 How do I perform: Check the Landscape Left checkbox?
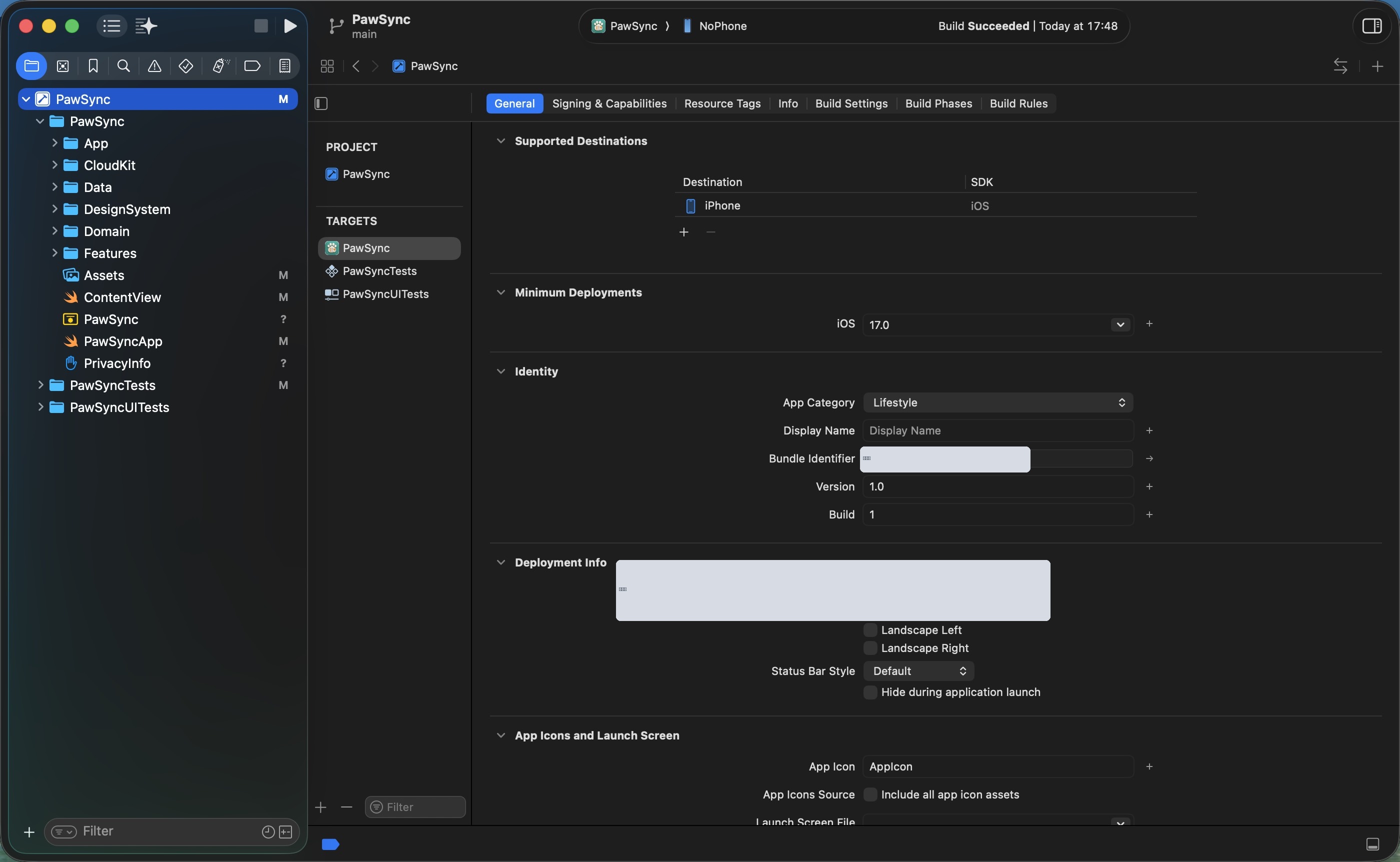(x=870, y=630)
